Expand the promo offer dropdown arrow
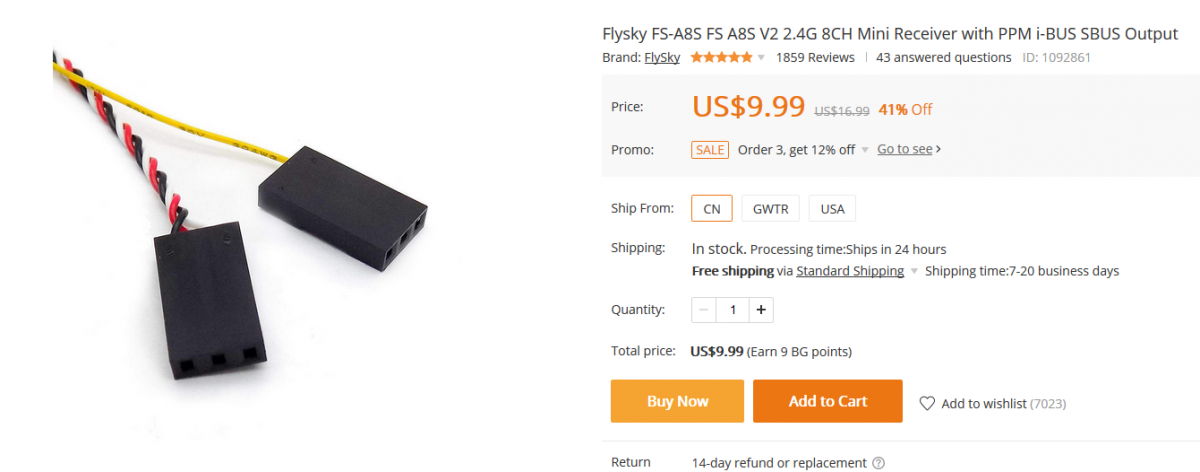Screen dimensions: 1200x472 click(865, 150)
